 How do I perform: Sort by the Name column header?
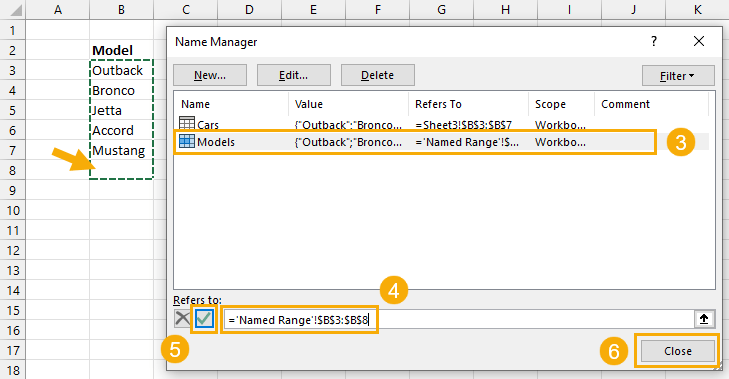tap(231, 104)
